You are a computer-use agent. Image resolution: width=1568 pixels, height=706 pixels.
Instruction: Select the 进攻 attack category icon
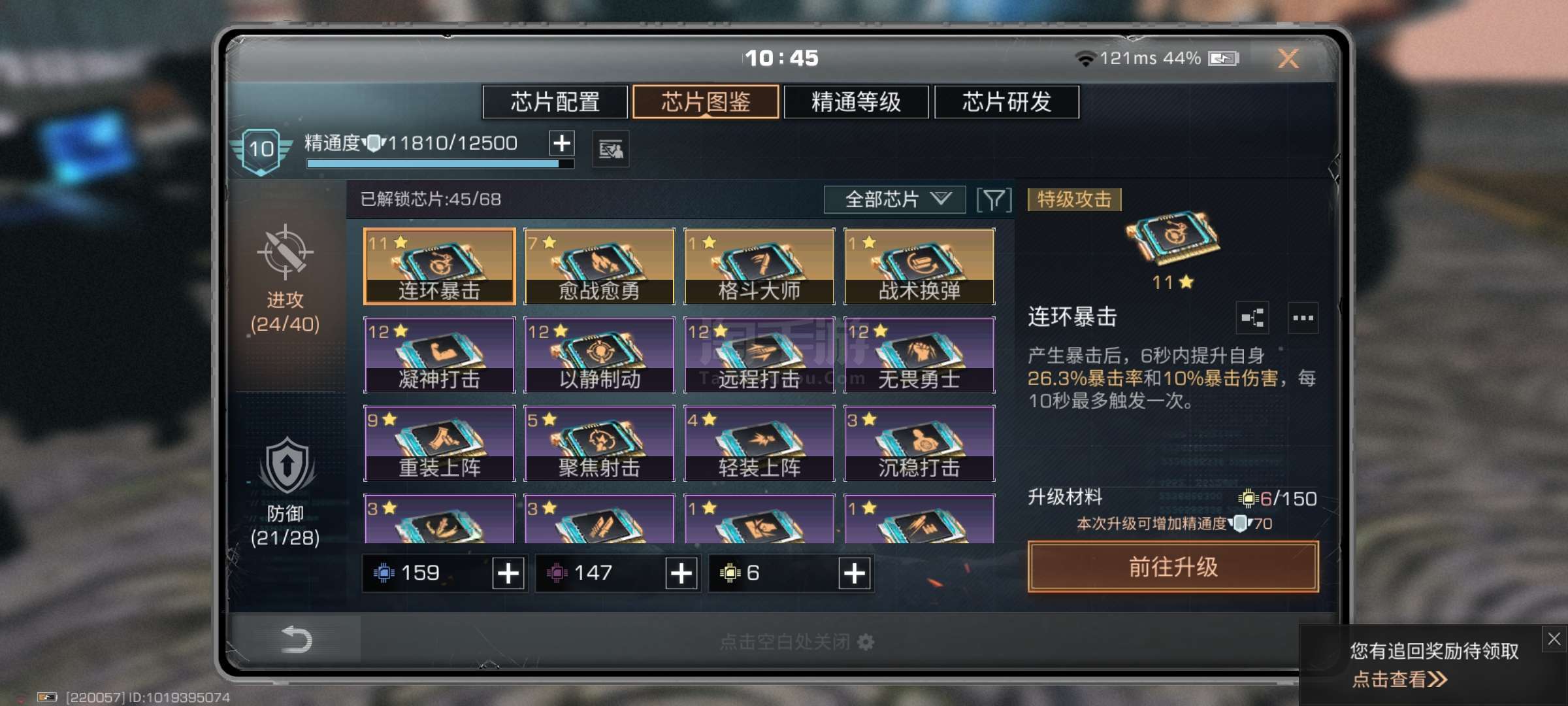285,252
